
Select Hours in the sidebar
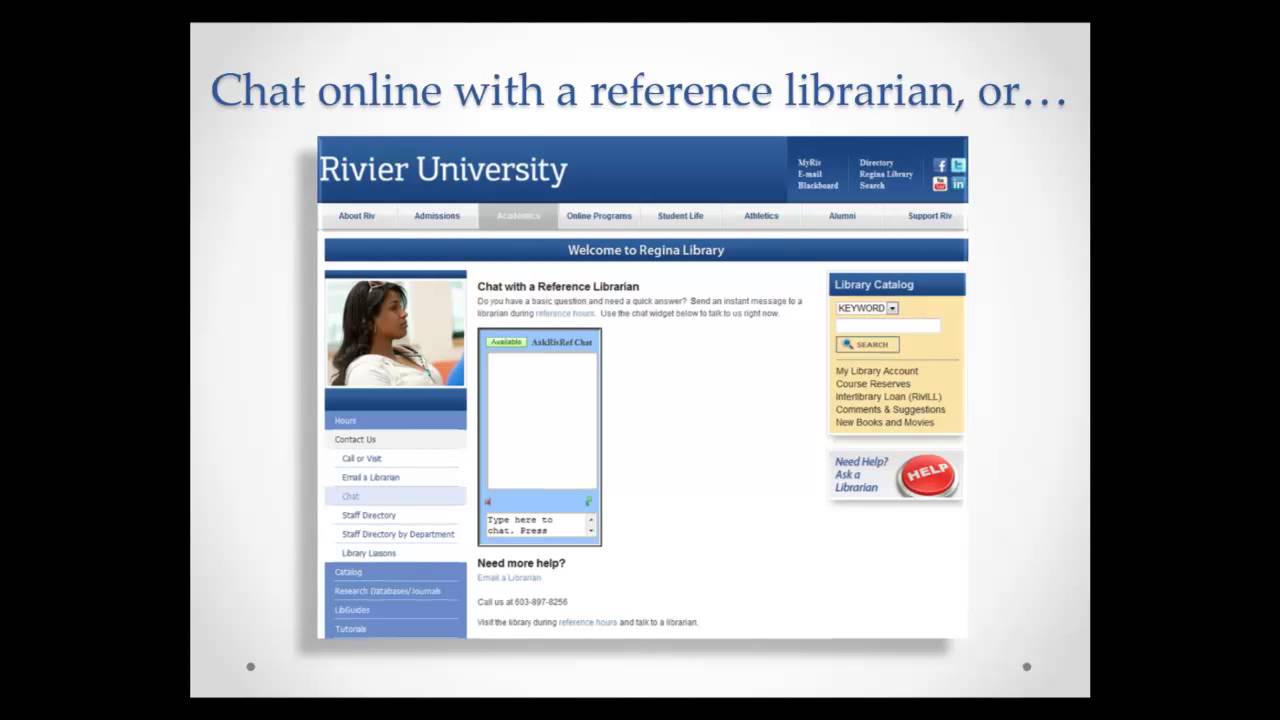(395, 421)
